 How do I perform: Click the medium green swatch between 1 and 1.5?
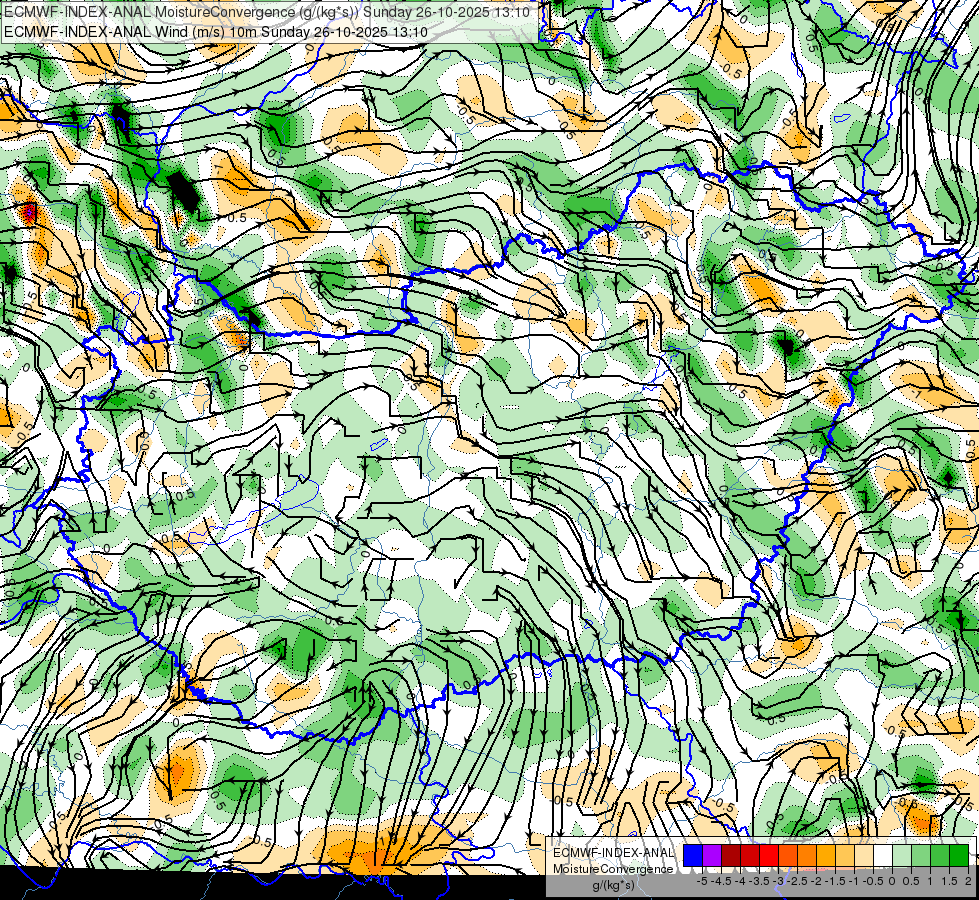[x=940, y=856]
